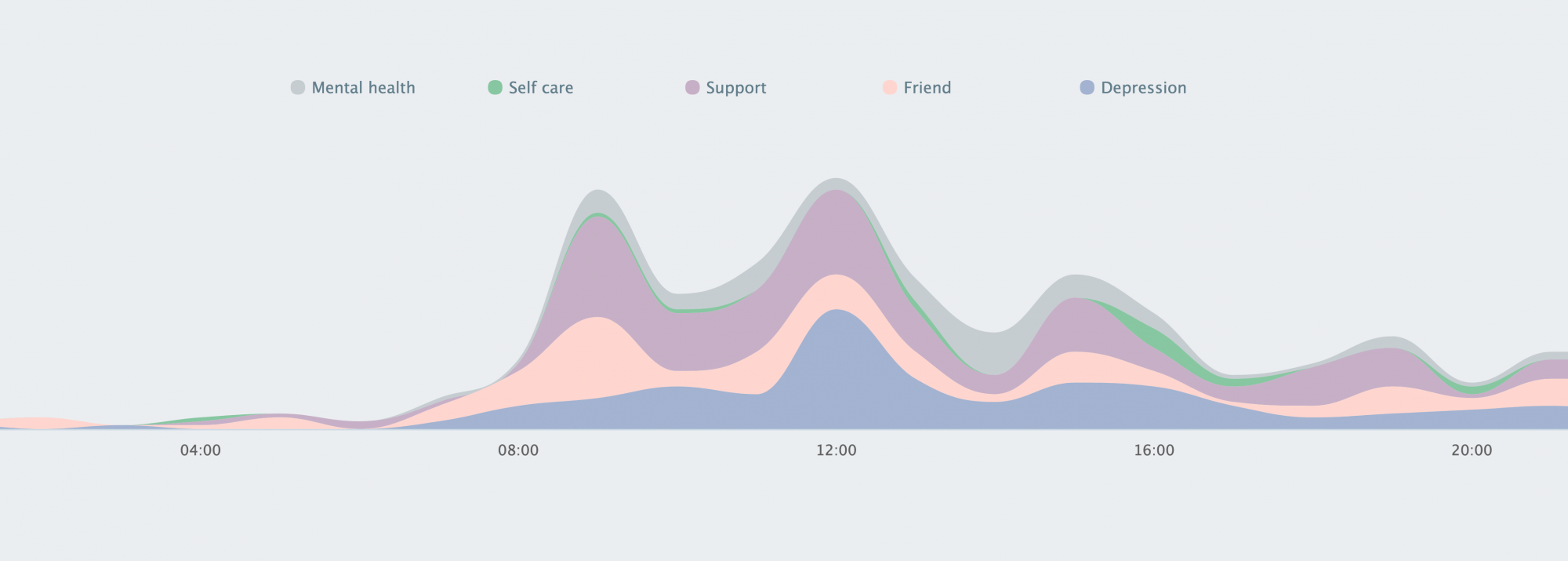Select the 12:00 time axis label
The height and width of the screenshot is (561, 1568).
[837, 450]
